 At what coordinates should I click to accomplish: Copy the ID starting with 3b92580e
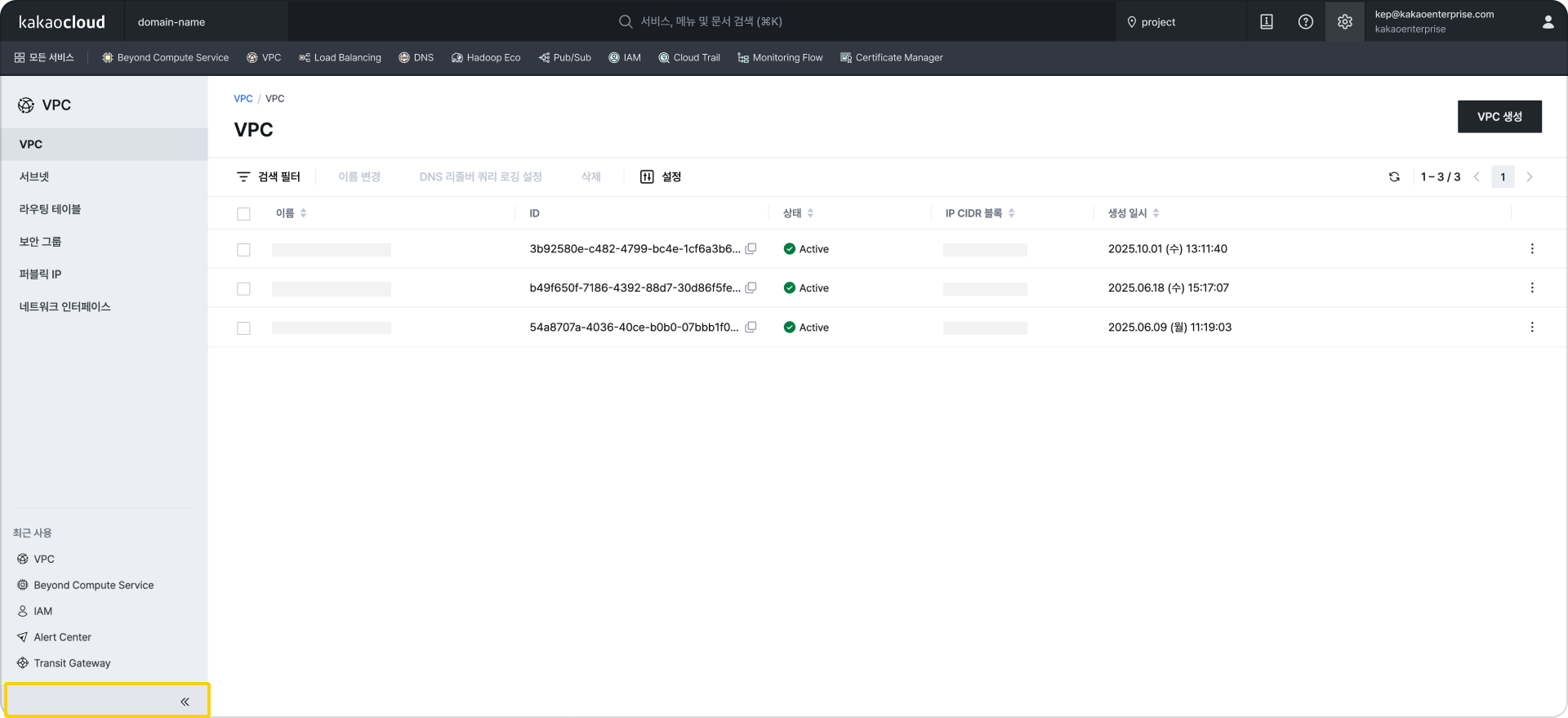tap(751, 248)
